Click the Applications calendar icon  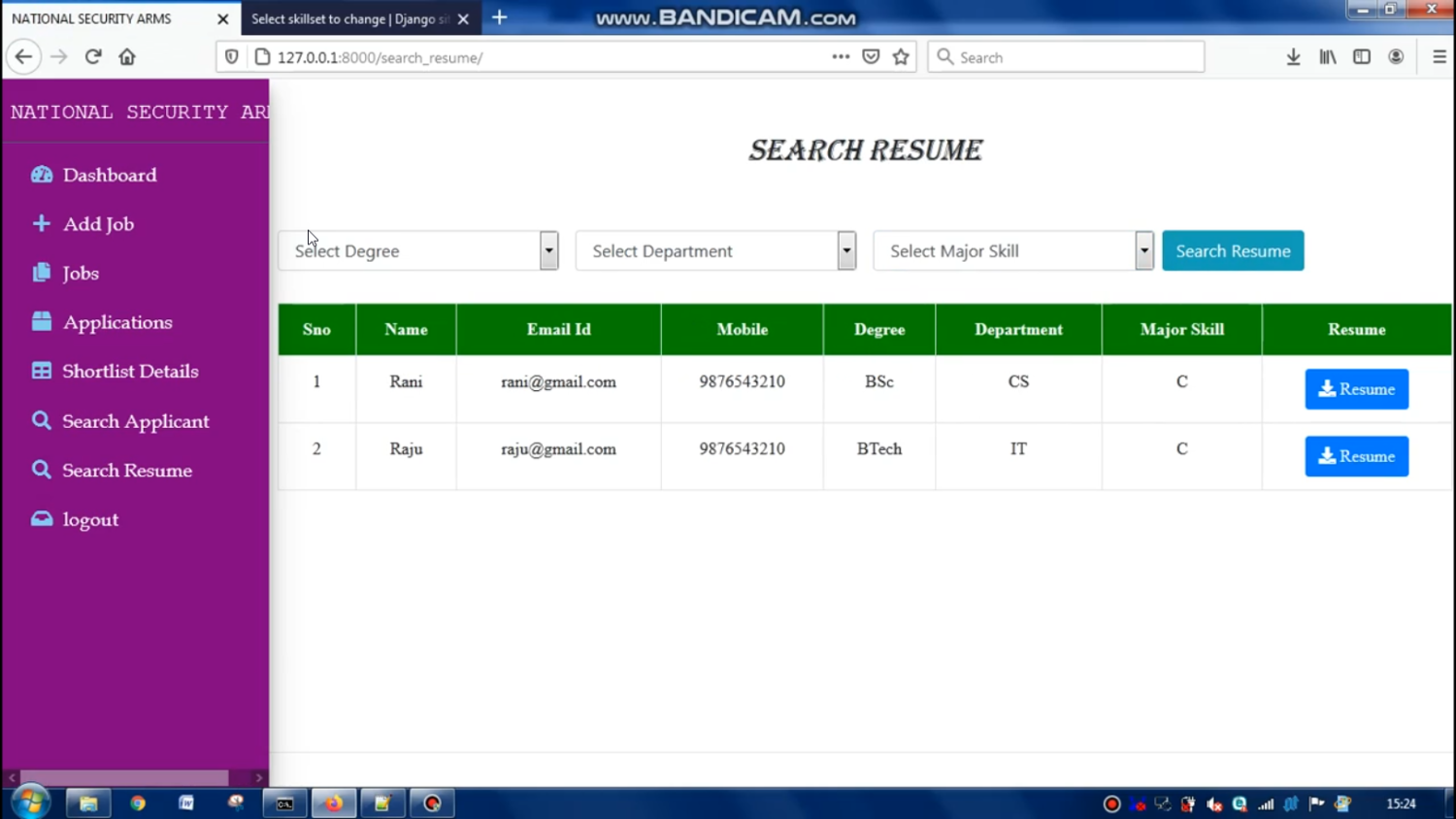42,322
